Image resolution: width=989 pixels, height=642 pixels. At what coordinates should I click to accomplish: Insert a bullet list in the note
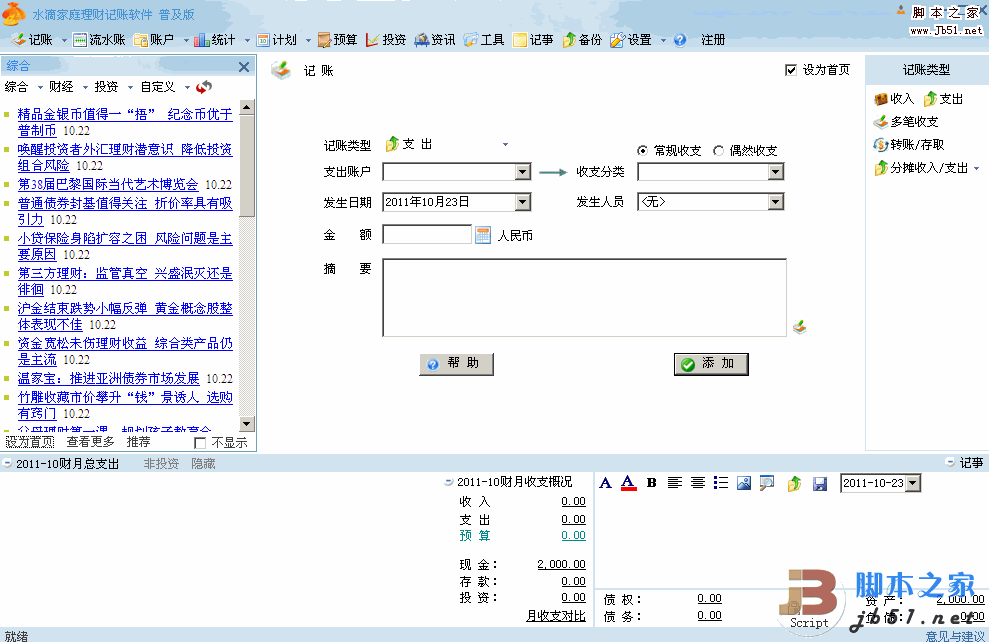click(721, 483)
